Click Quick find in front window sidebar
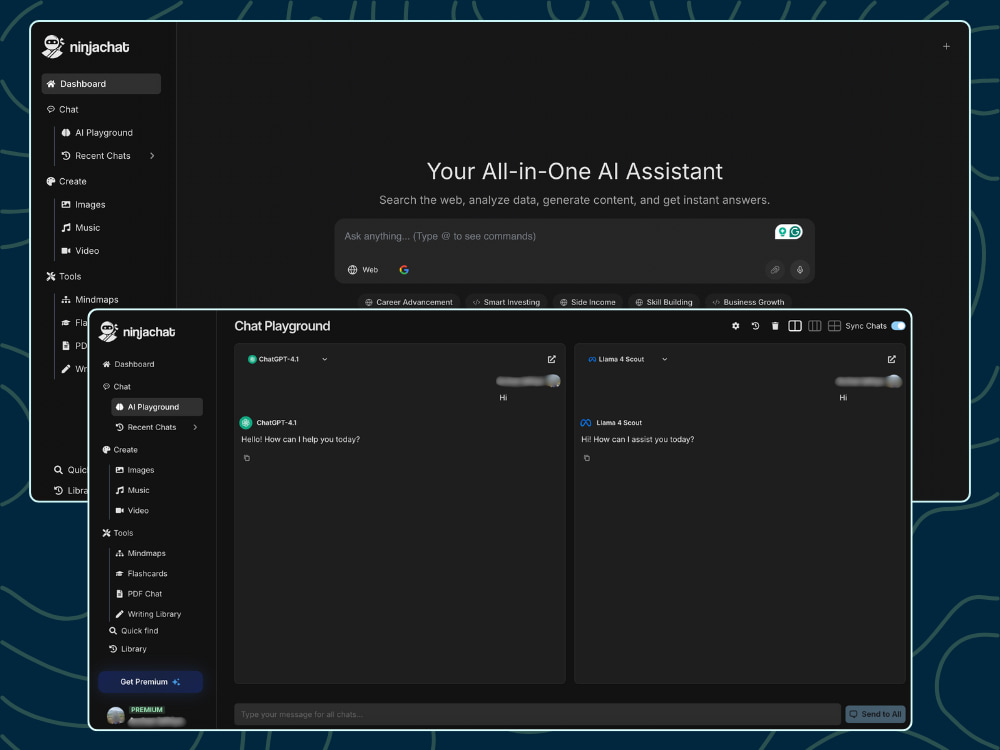1000x750 pixels. 133,631
